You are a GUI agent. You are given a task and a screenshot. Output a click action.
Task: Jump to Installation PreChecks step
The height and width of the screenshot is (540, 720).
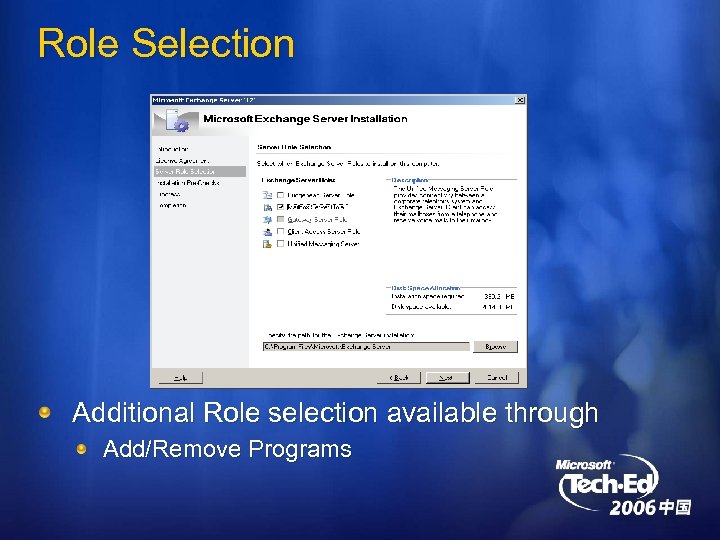point(188,183)
